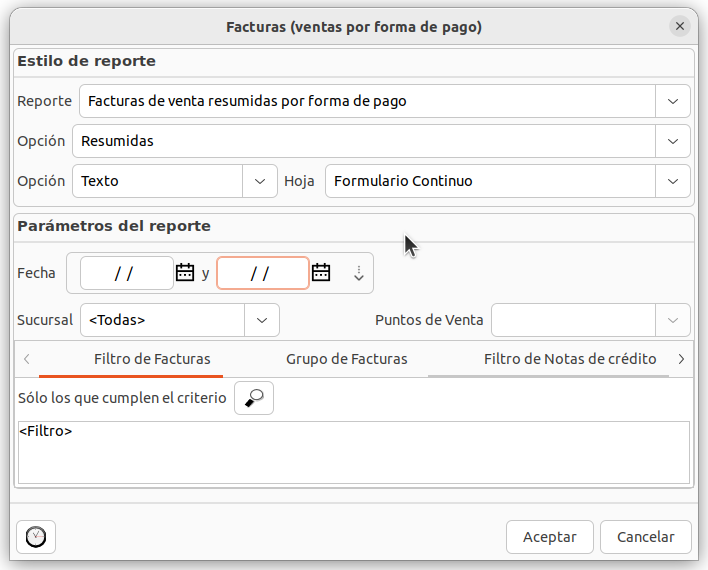Expand the Hoja Formulario Continuo dropdown
The height and width of the screenshot is (570, 708).
673,181
